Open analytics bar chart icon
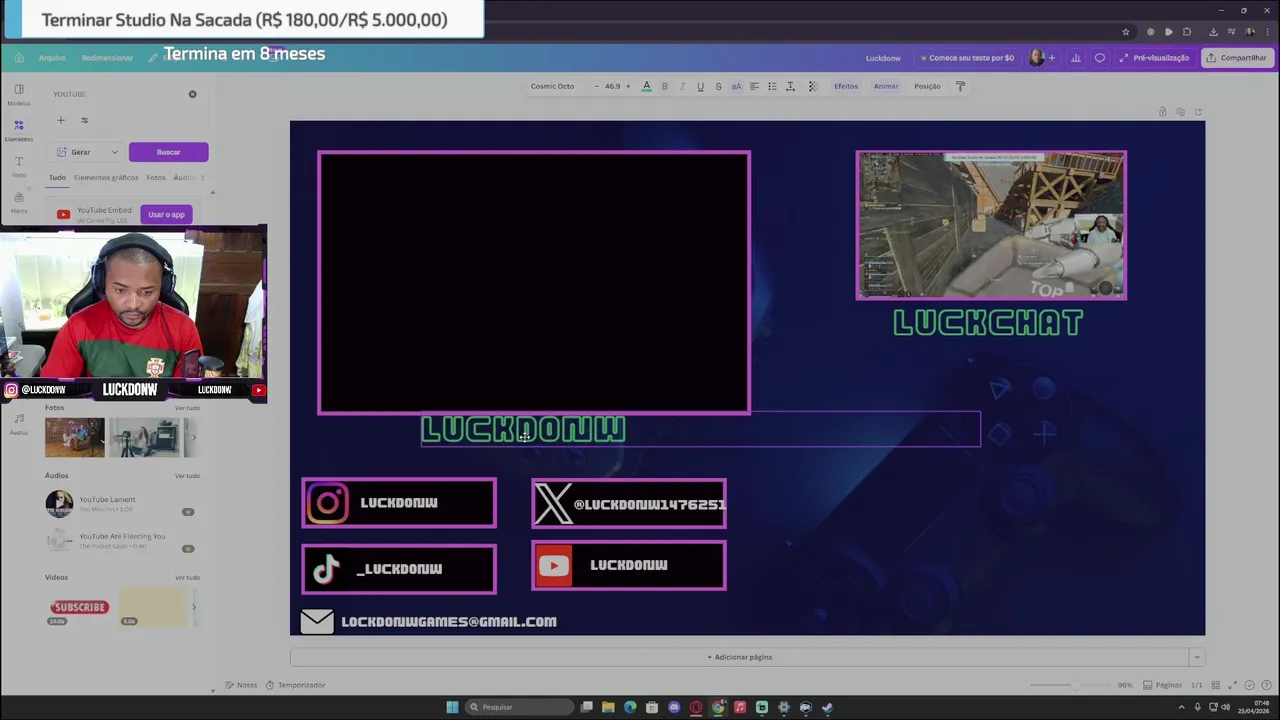The width and height of the screenshot is (1280, 720). click(1076, 58)
